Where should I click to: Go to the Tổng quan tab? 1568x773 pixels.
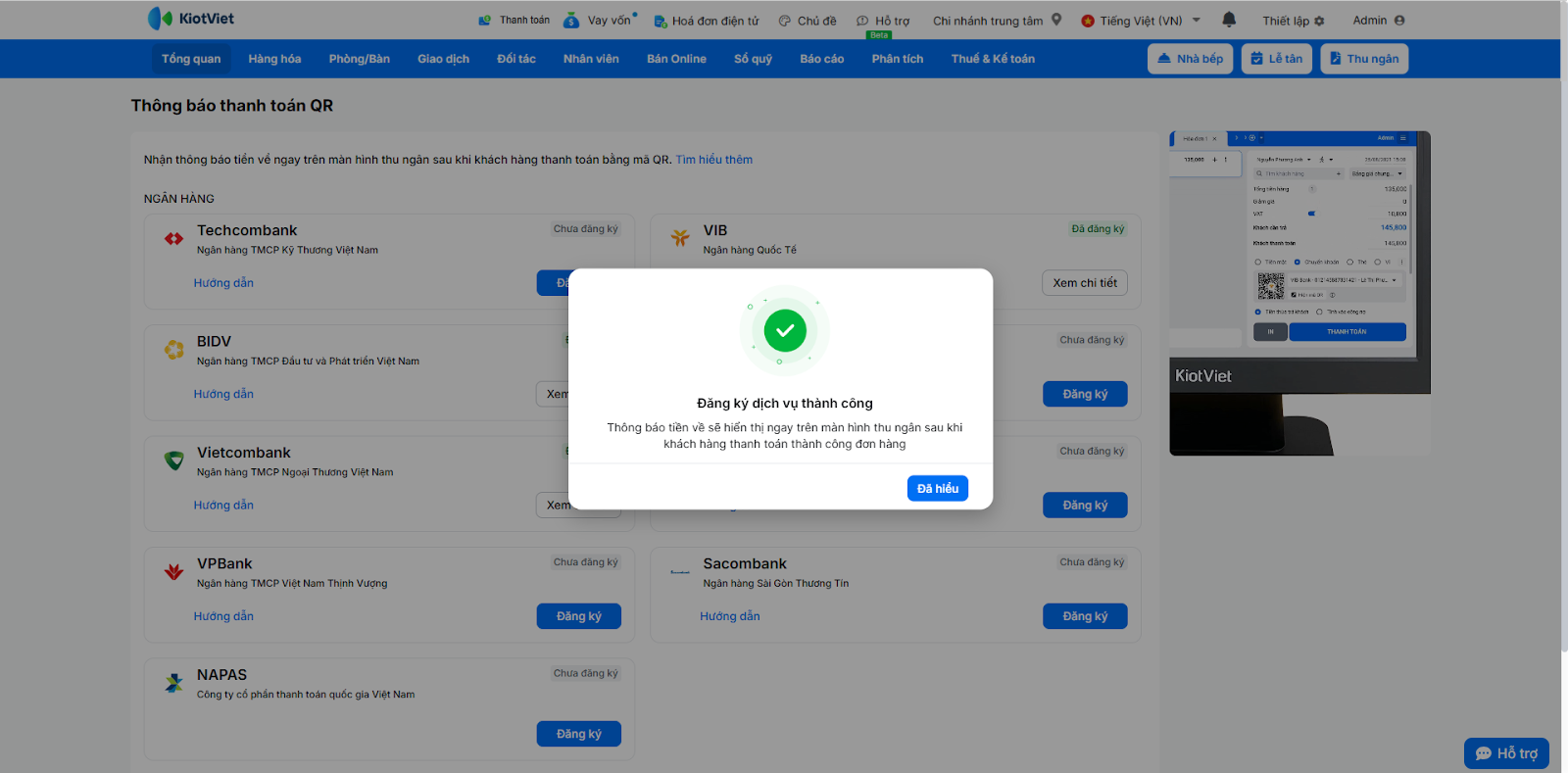(191, 59)
